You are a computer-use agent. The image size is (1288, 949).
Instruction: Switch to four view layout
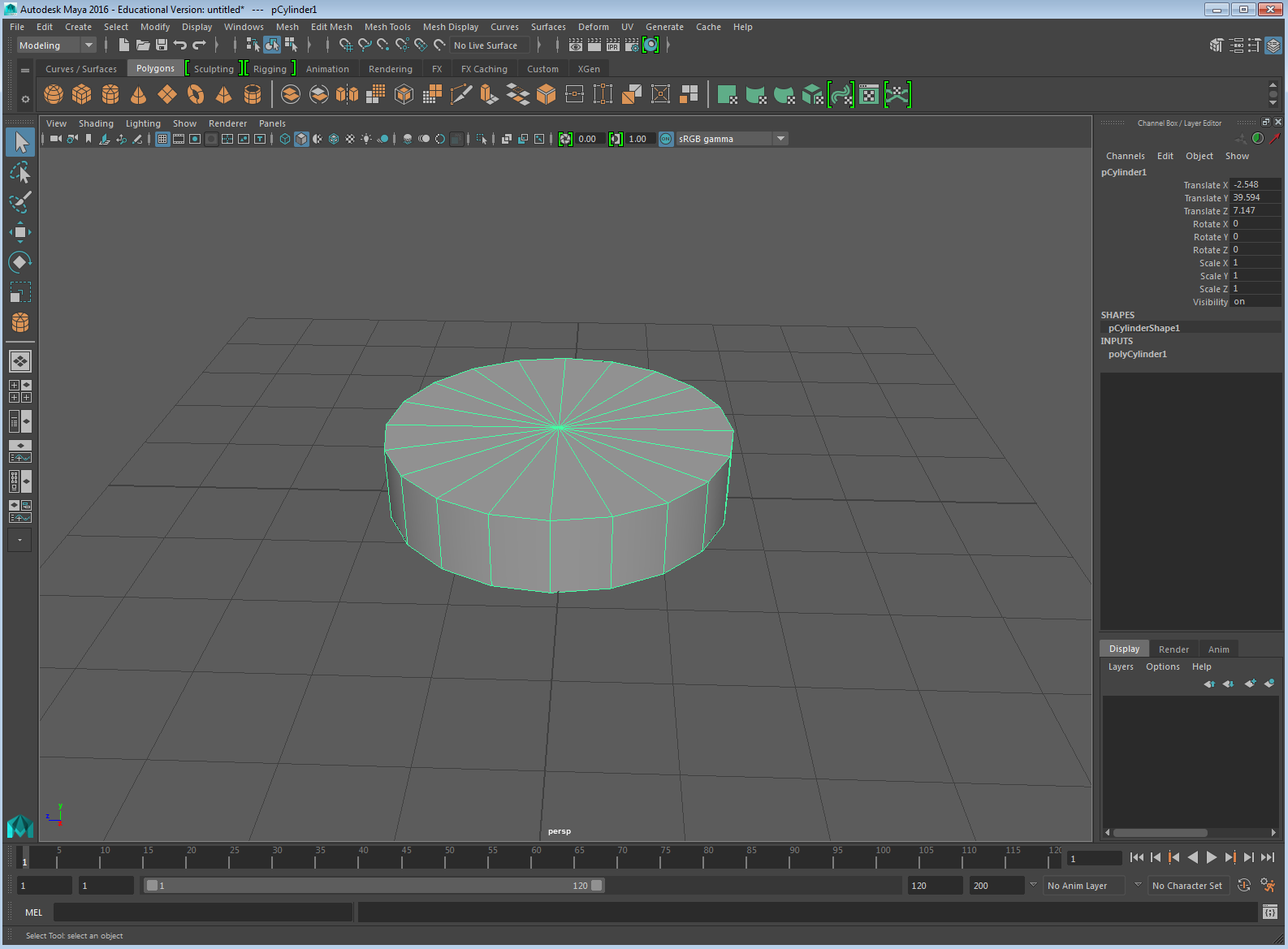tap(20, 391)
